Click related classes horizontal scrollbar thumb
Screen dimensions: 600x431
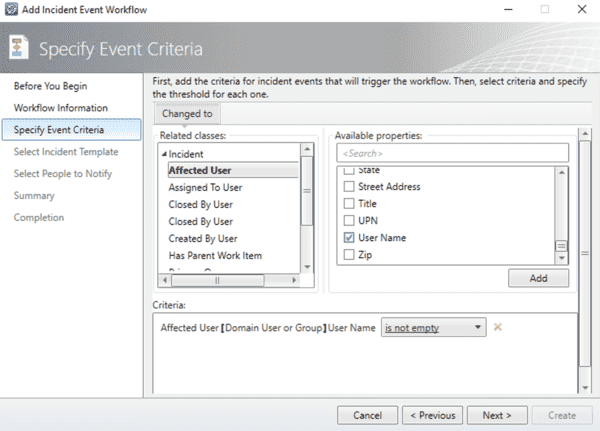click(x=217, y=280)
